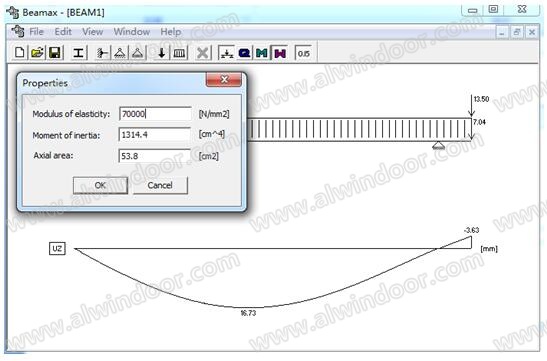Image resolution: width=547 pixels, height=361 pixels.
Task: Toggle the shear force Q diagram
Action: [x=244, y=53]
